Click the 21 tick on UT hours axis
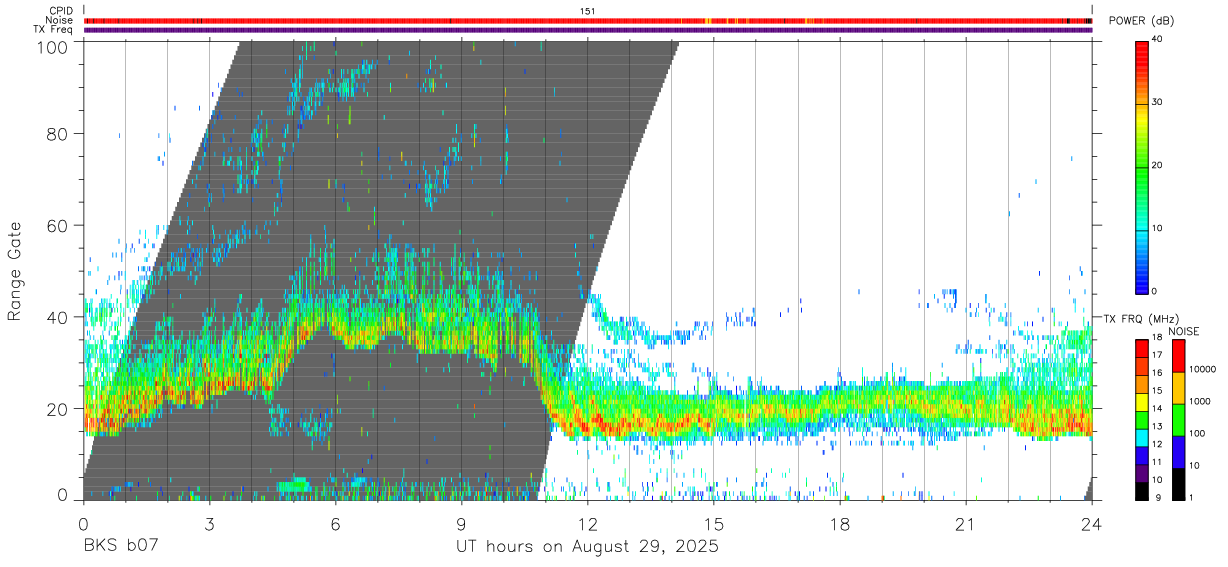 click(966, 523)
